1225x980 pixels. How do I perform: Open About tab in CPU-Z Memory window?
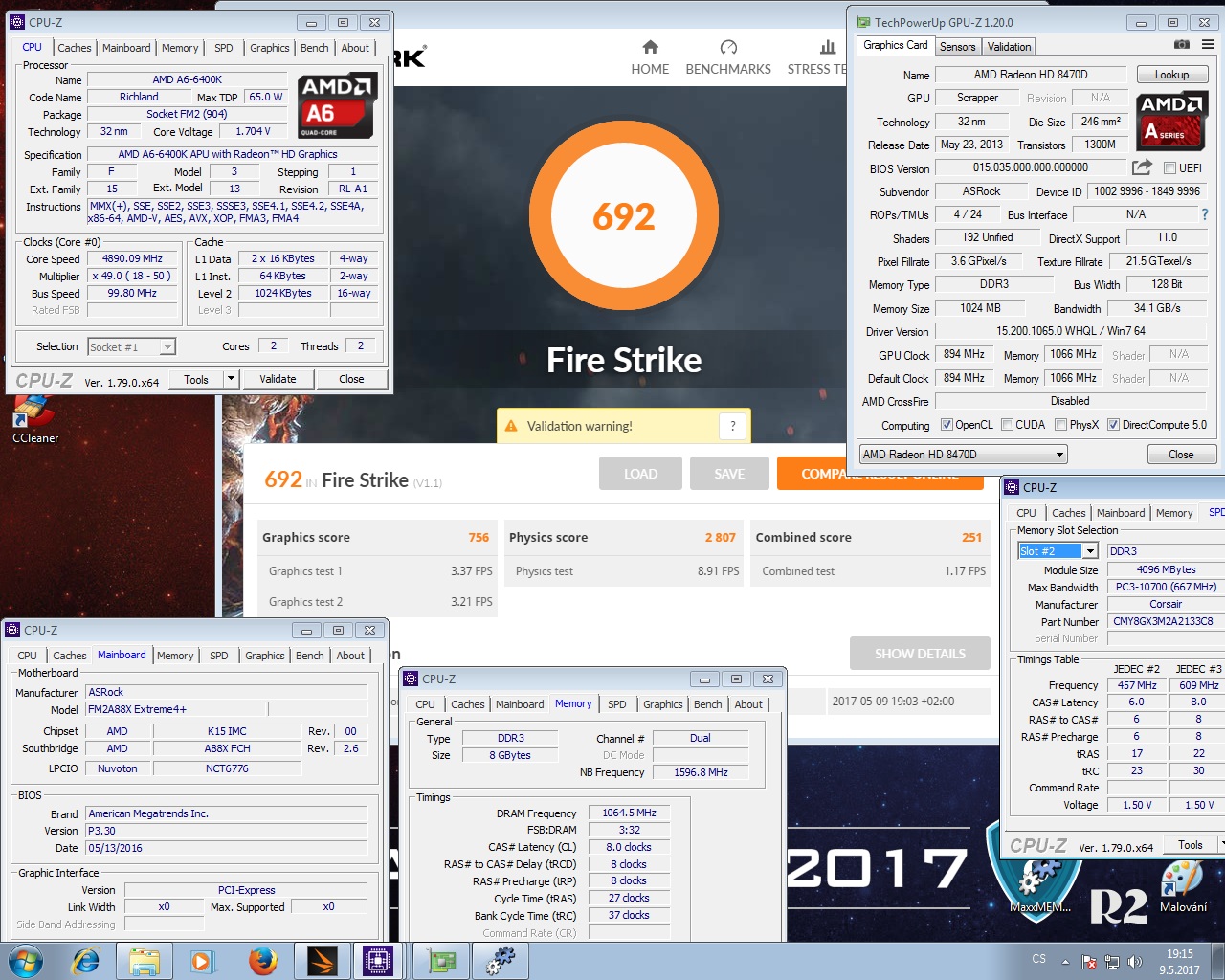pos(748,704)
